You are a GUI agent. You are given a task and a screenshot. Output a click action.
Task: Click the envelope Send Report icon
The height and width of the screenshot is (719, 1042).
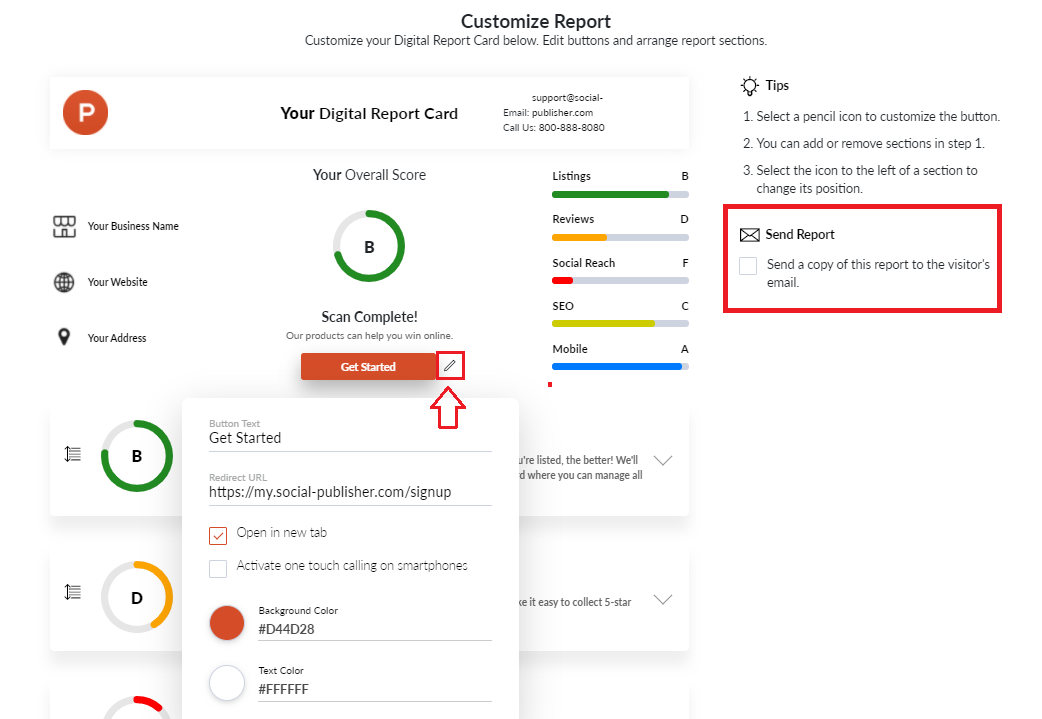pos(750,235)
